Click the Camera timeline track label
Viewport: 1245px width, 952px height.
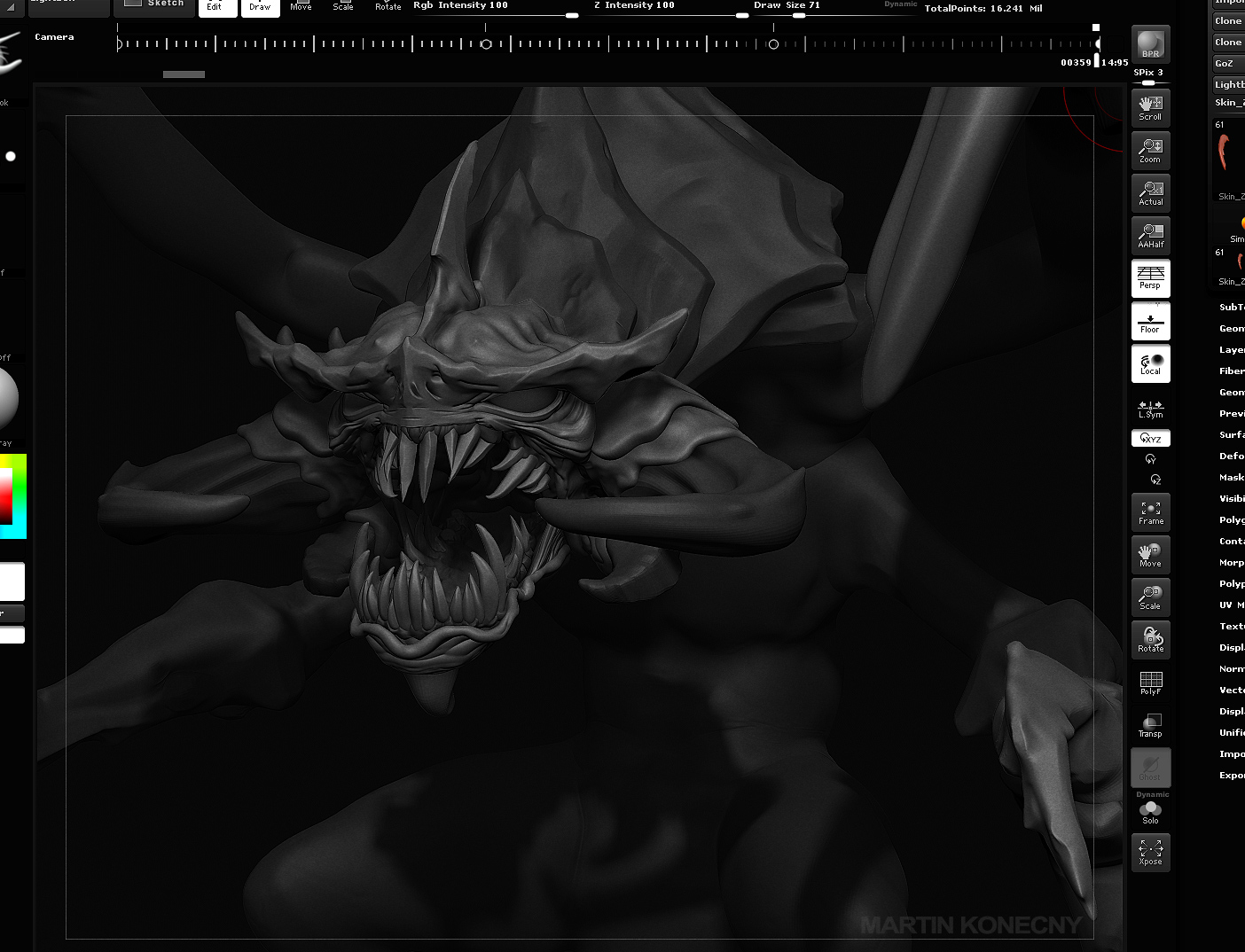coord(54,37)
